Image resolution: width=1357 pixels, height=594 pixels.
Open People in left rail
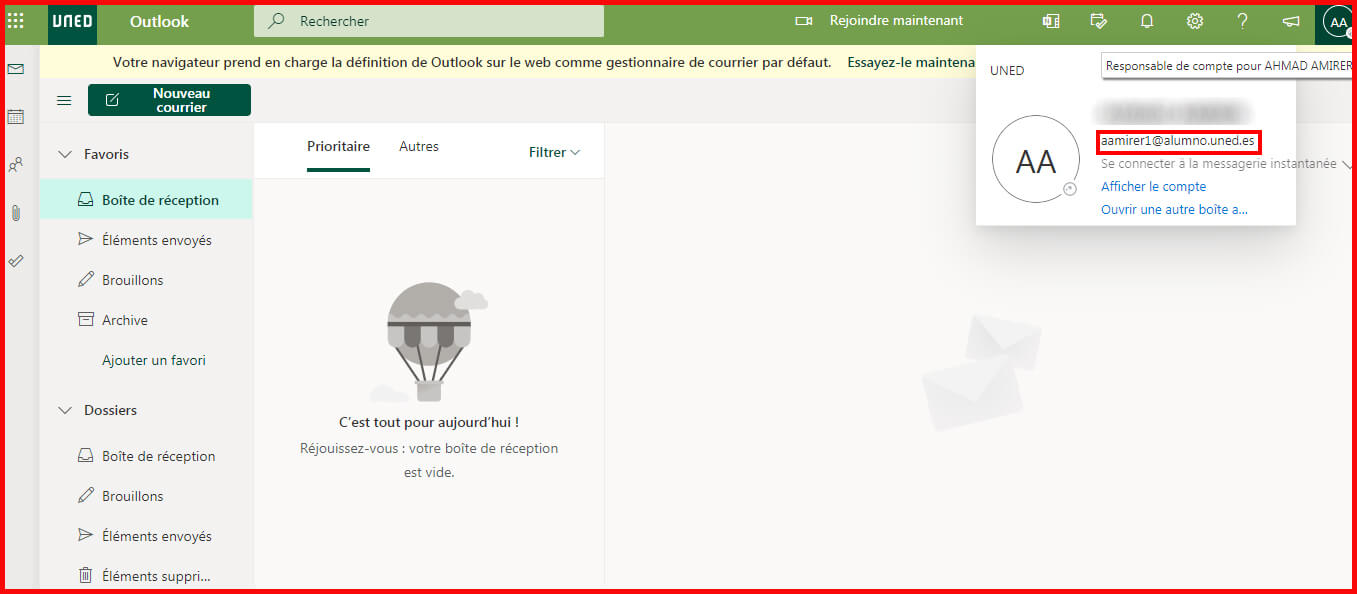(x=15, y=165)
